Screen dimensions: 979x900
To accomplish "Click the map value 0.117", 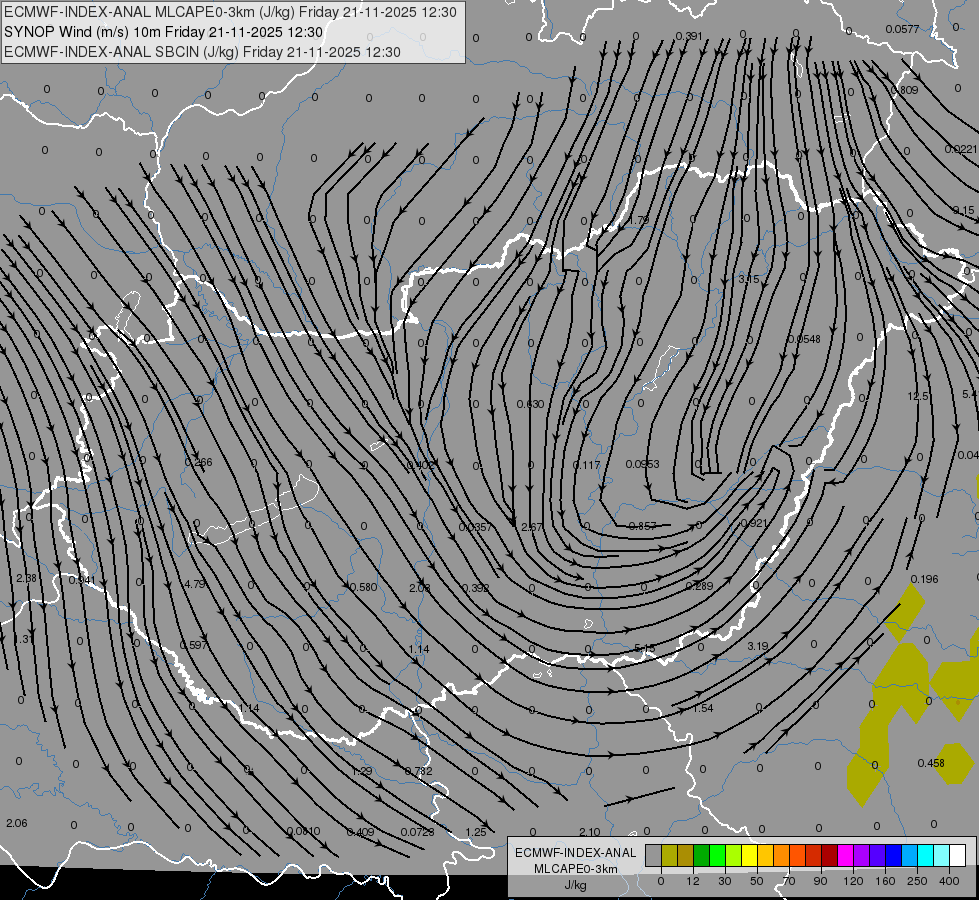I will pos(586,465).
